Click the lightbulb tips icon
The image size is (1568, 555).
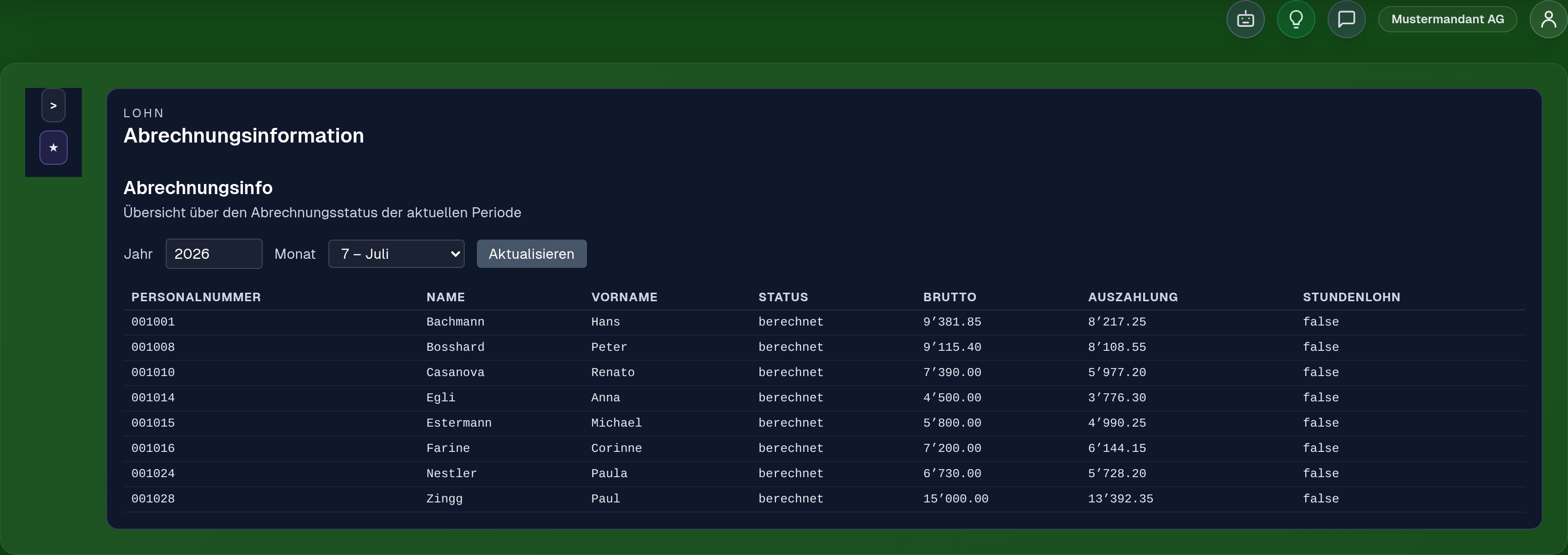coord(1295,20)
